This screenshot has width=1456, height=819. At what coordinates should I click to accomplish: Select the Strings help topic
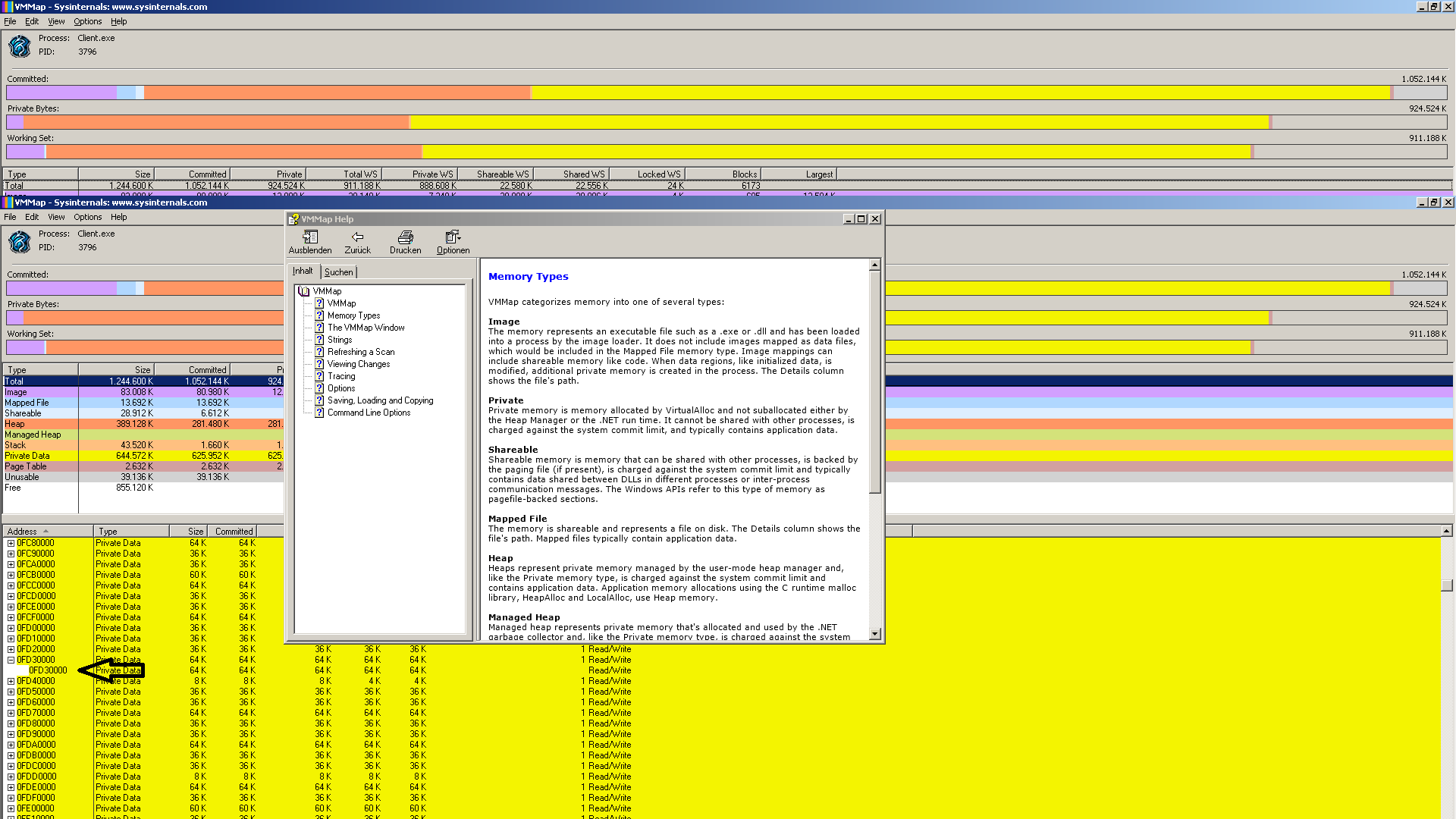point(339,340)
